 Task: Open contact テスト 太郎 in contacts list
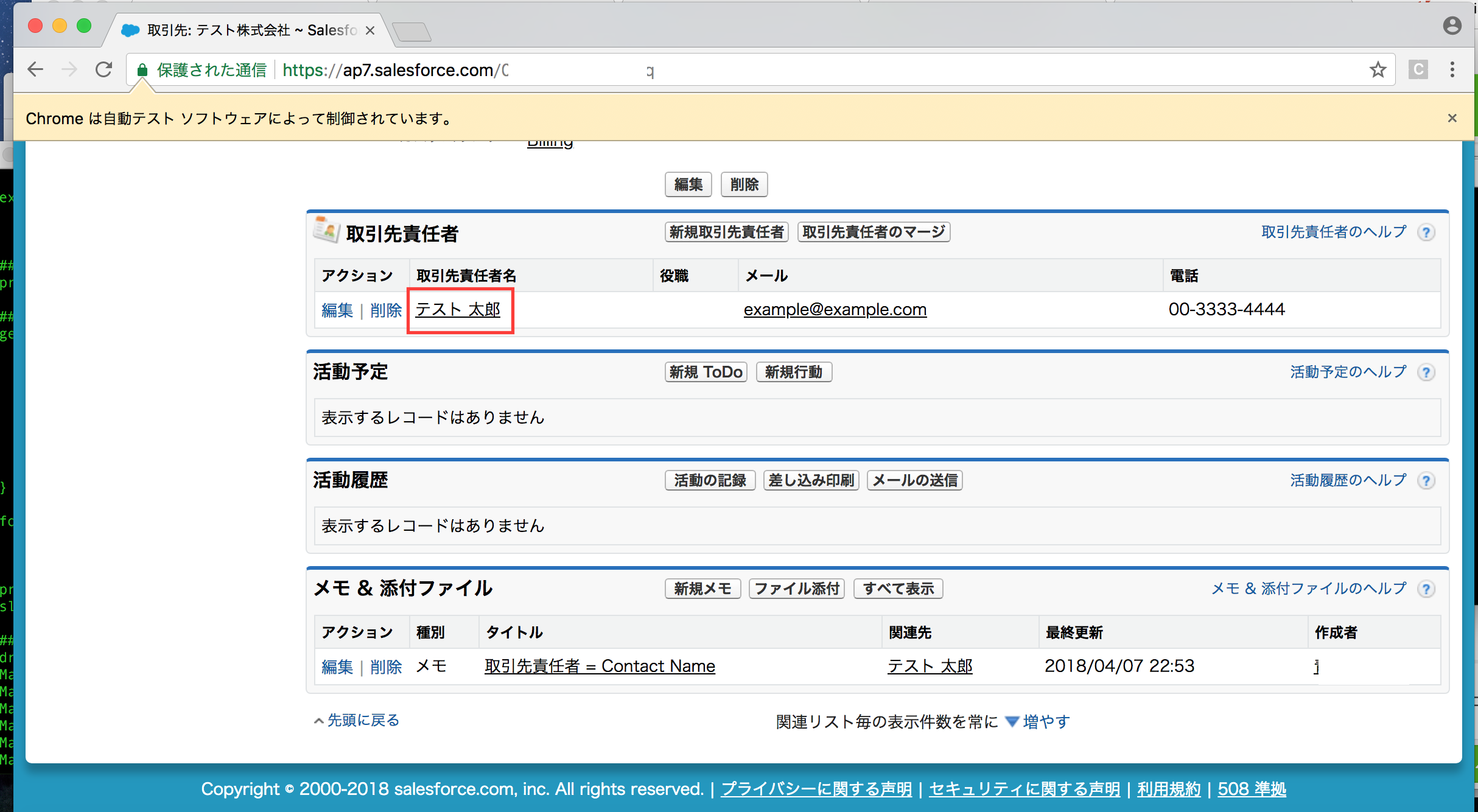pyautogui.click(x=458, y=309)
